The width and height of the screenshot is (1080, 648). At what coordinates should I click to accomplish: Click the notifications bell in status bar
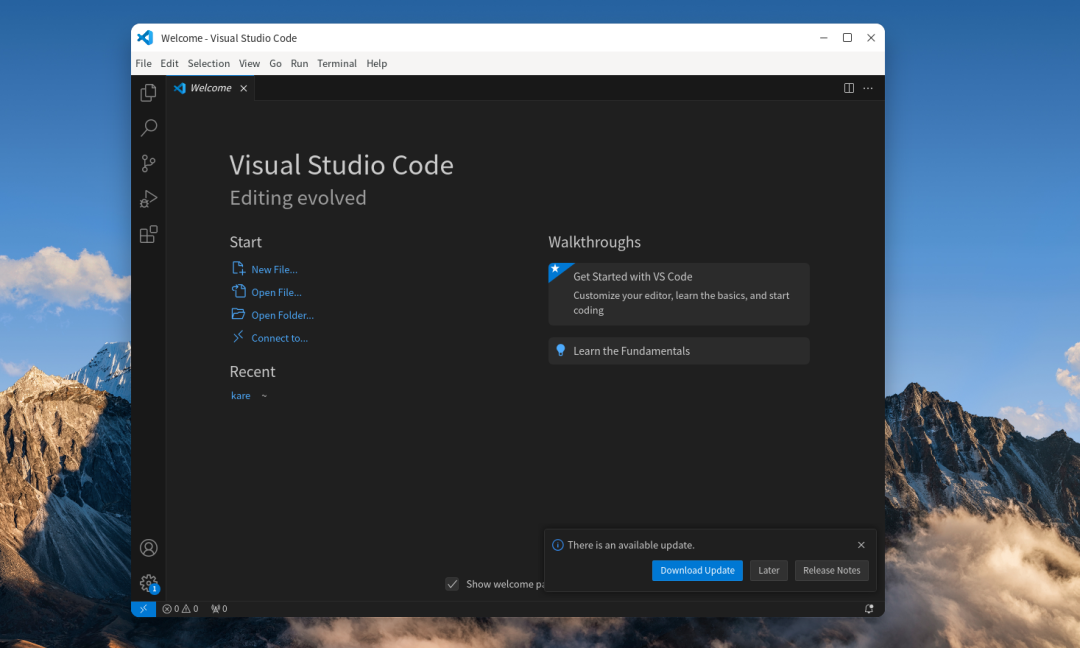[x=869, y=608]
